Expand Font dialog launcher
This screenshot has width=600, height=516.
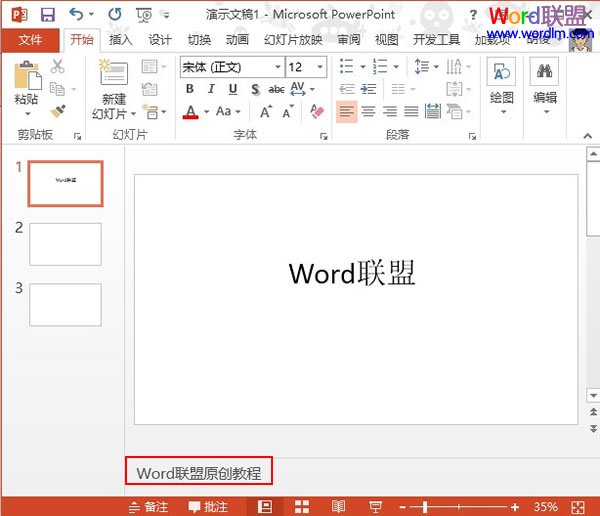(x=324, y=136)
